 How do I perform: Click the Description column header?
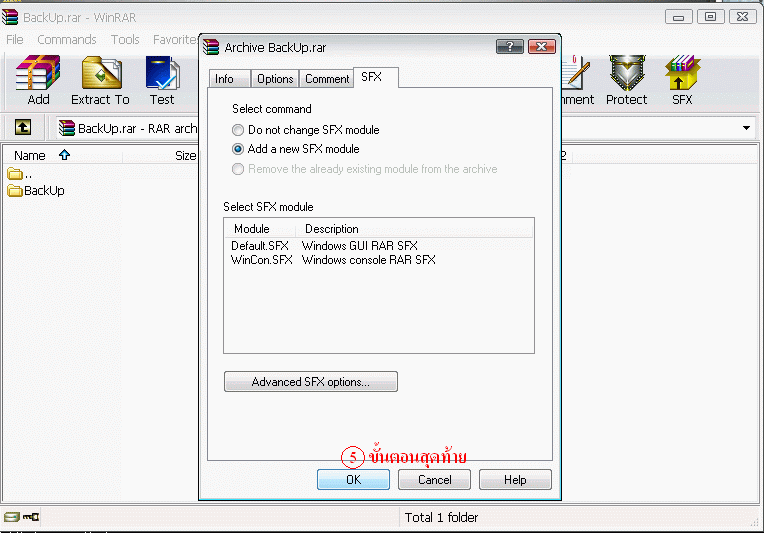tap(414, 228)
